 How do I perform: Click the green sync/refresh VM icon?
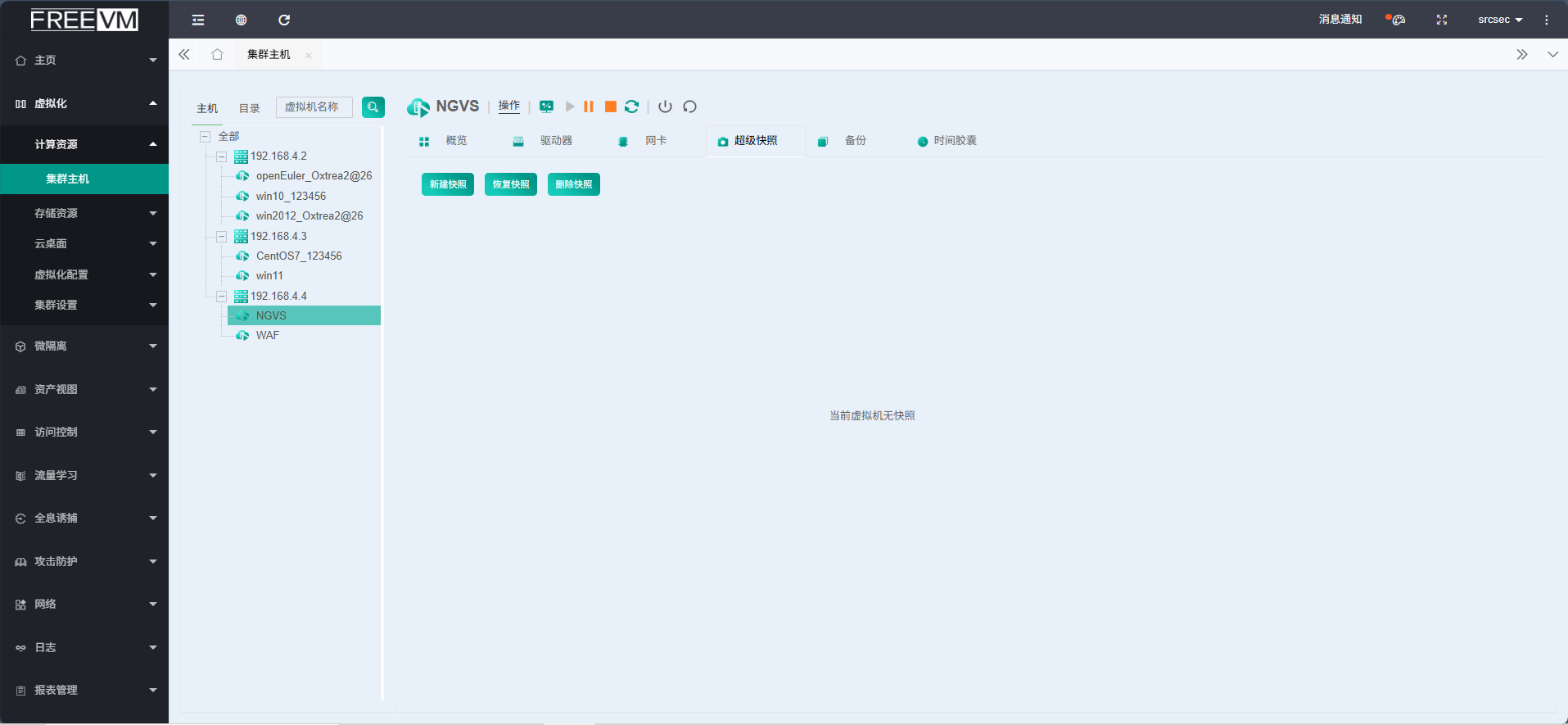[631, 106]
